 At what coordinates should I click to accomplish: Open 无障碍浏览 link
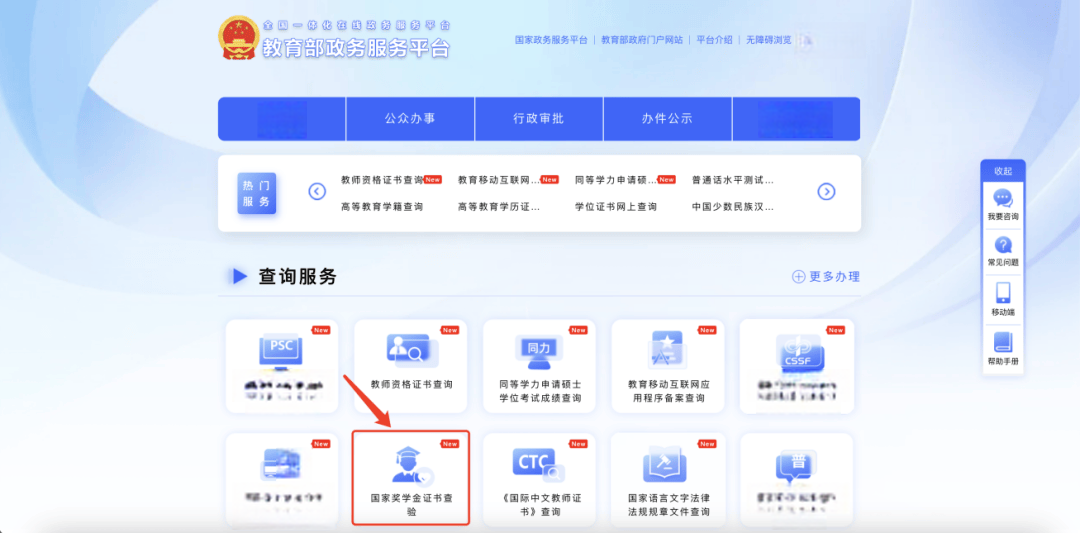coord(769,40)
